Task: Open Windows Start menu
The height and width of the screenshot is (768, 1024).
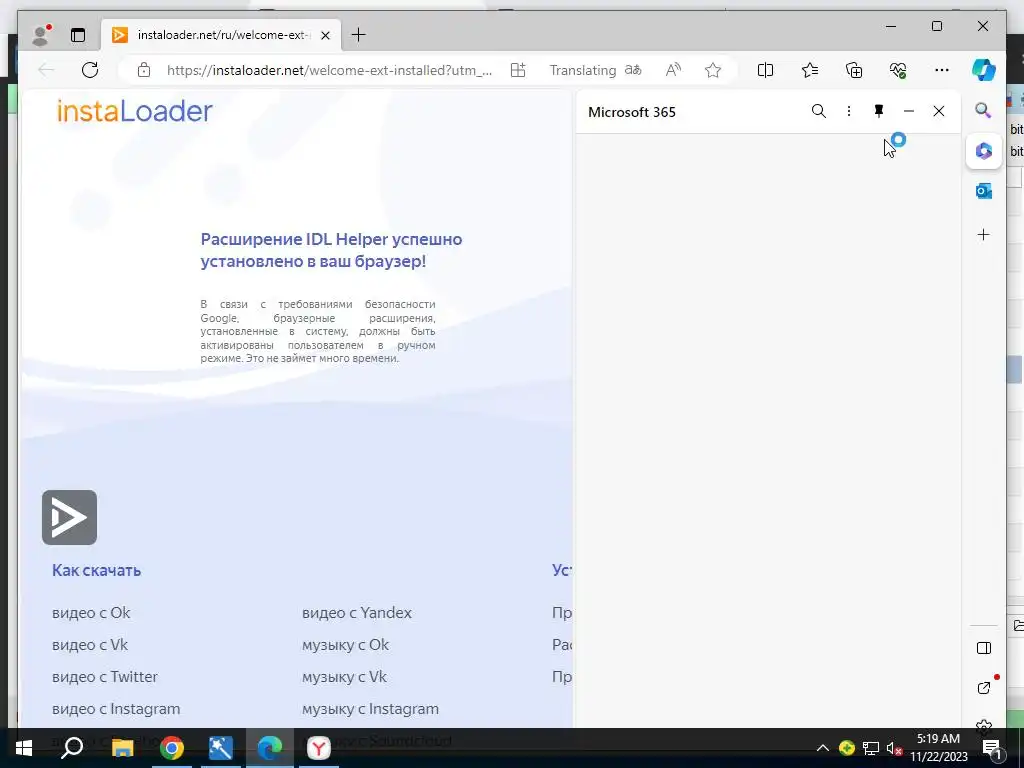Action: click(x=24, y=748)
